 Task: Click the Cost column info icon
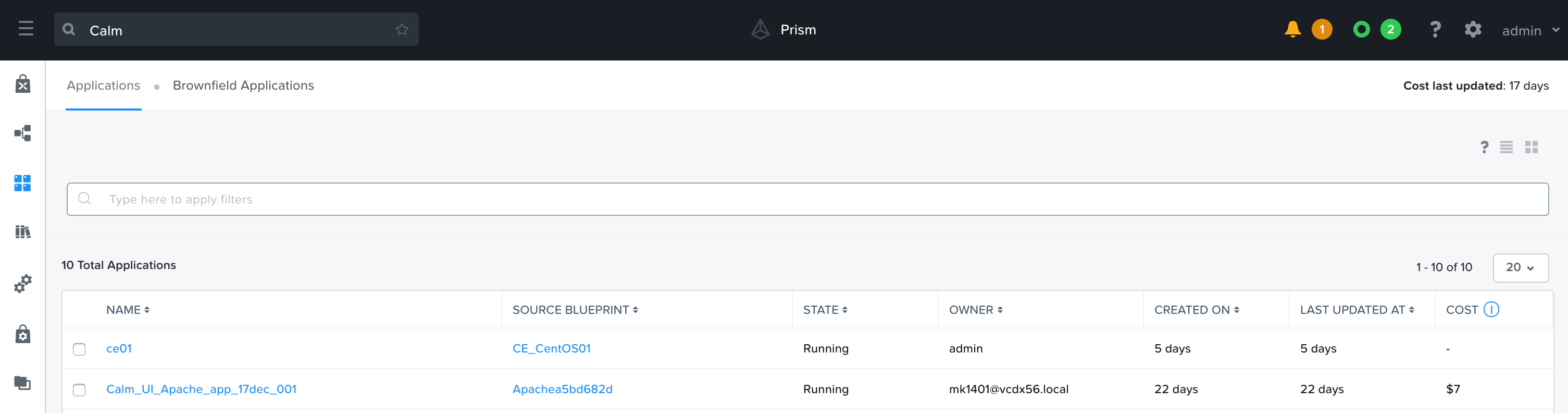pos(1491,309)
